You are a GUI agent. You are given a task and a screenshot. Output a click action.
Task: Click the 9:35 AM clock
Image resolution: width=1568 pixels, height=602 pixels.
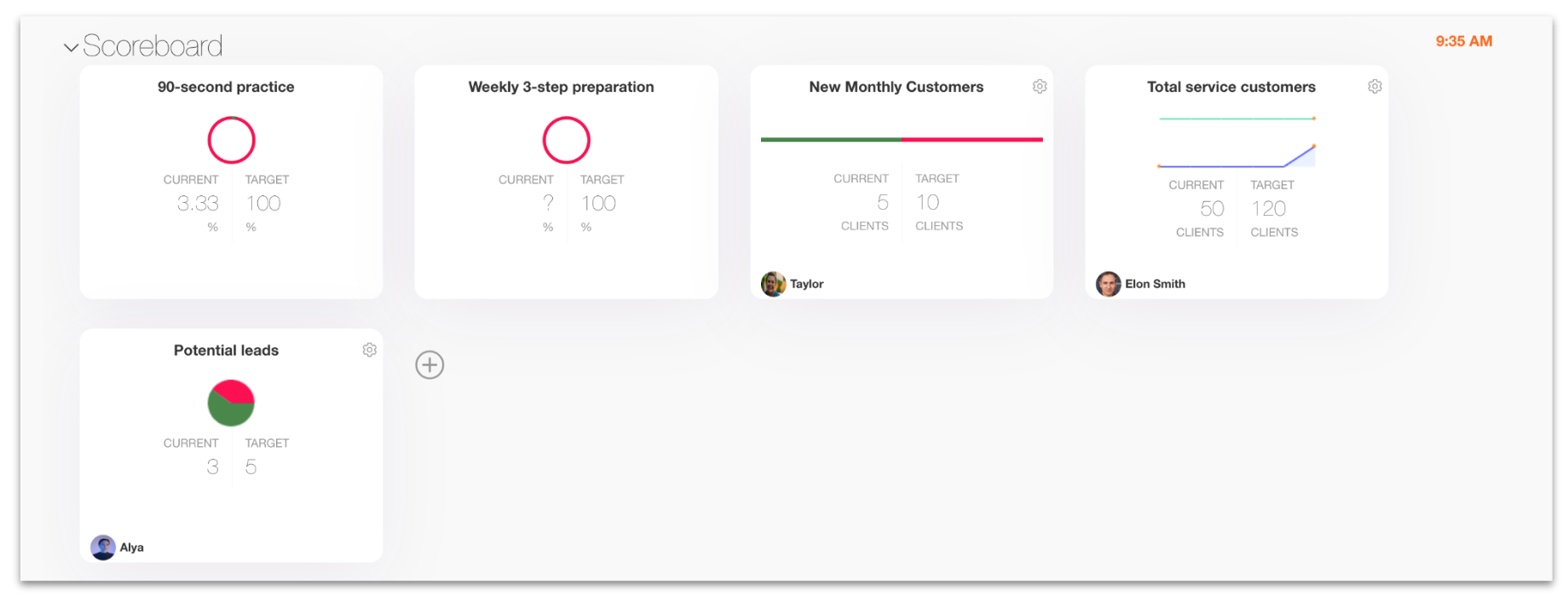tap(1463, 41)
